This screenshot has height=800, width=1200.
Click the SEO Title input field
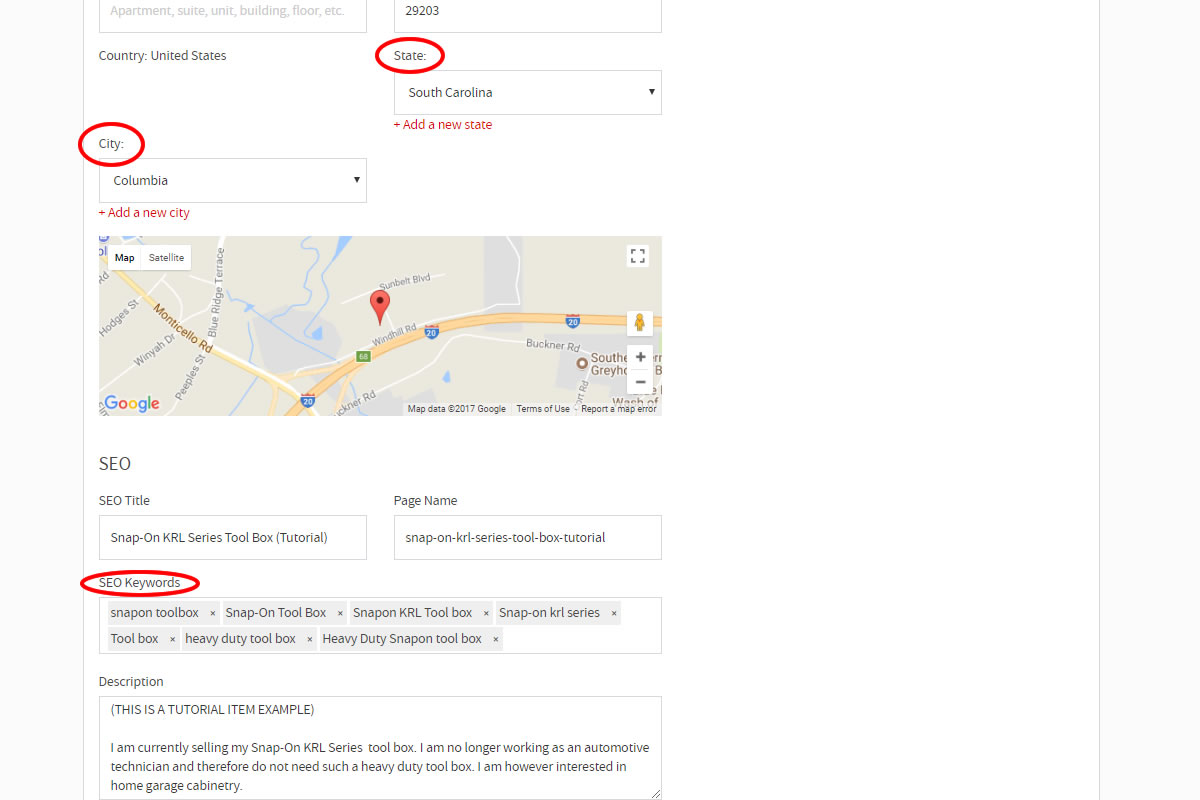tap(233, 537)
